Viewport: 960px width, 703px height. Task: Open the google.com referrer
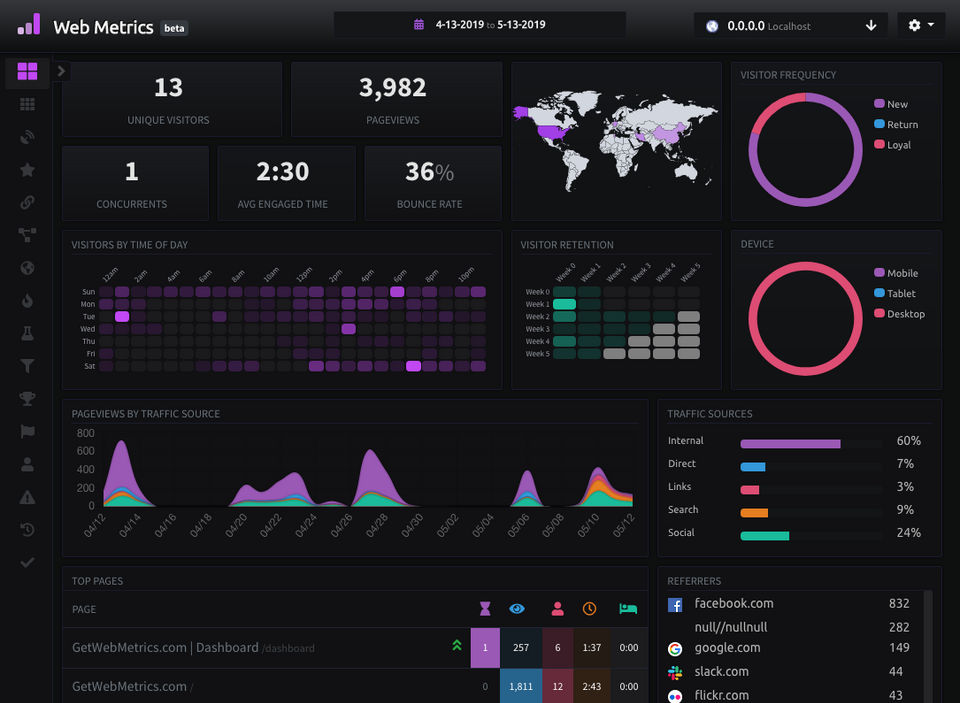click(x=727, y=648)
